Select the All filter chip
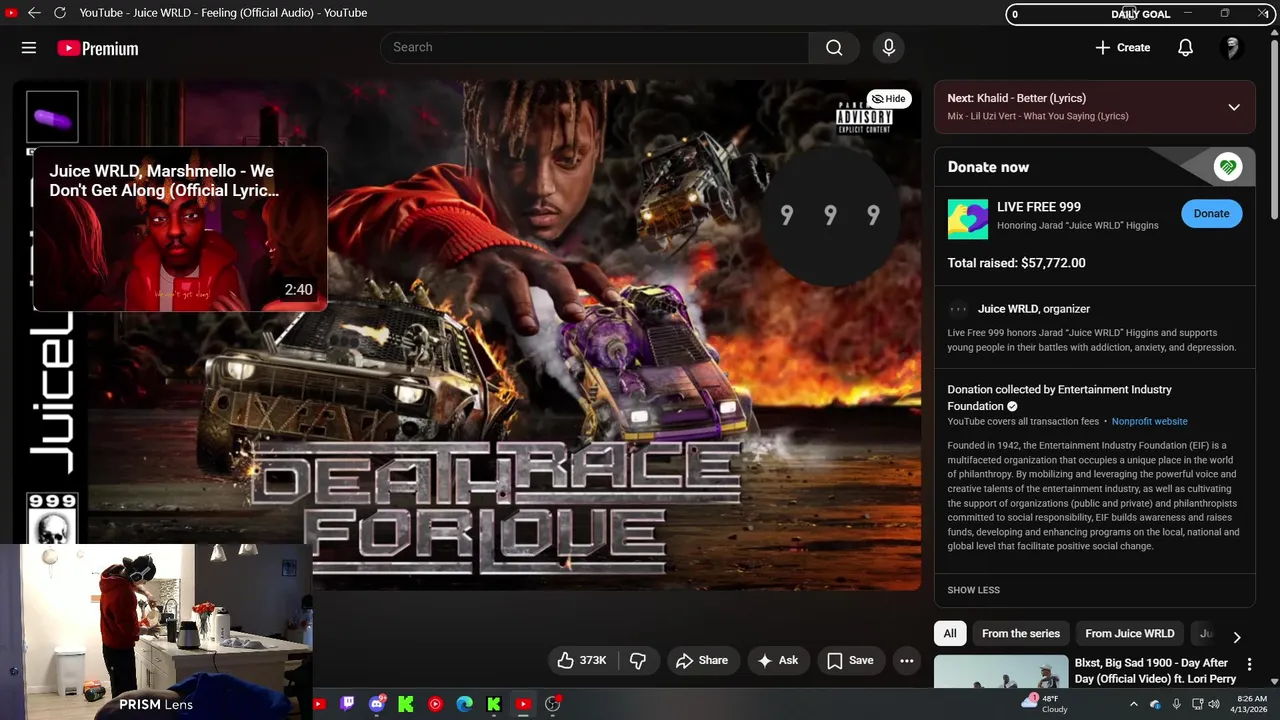 tap(950, 633)
